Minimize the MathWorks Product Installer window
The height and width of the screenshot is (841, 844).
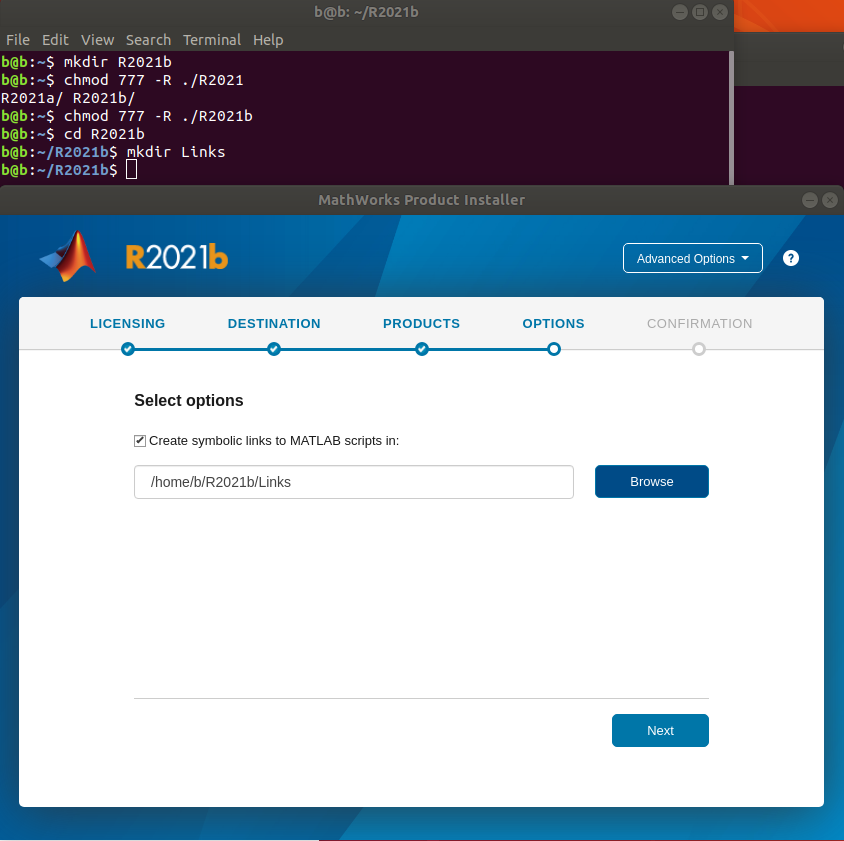pyautogui.click(x=810, y=200)
